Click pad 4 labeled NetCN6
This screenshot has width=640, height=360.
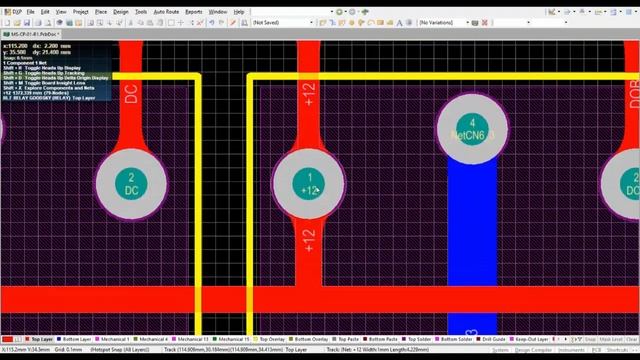click(x=472, y=129)
